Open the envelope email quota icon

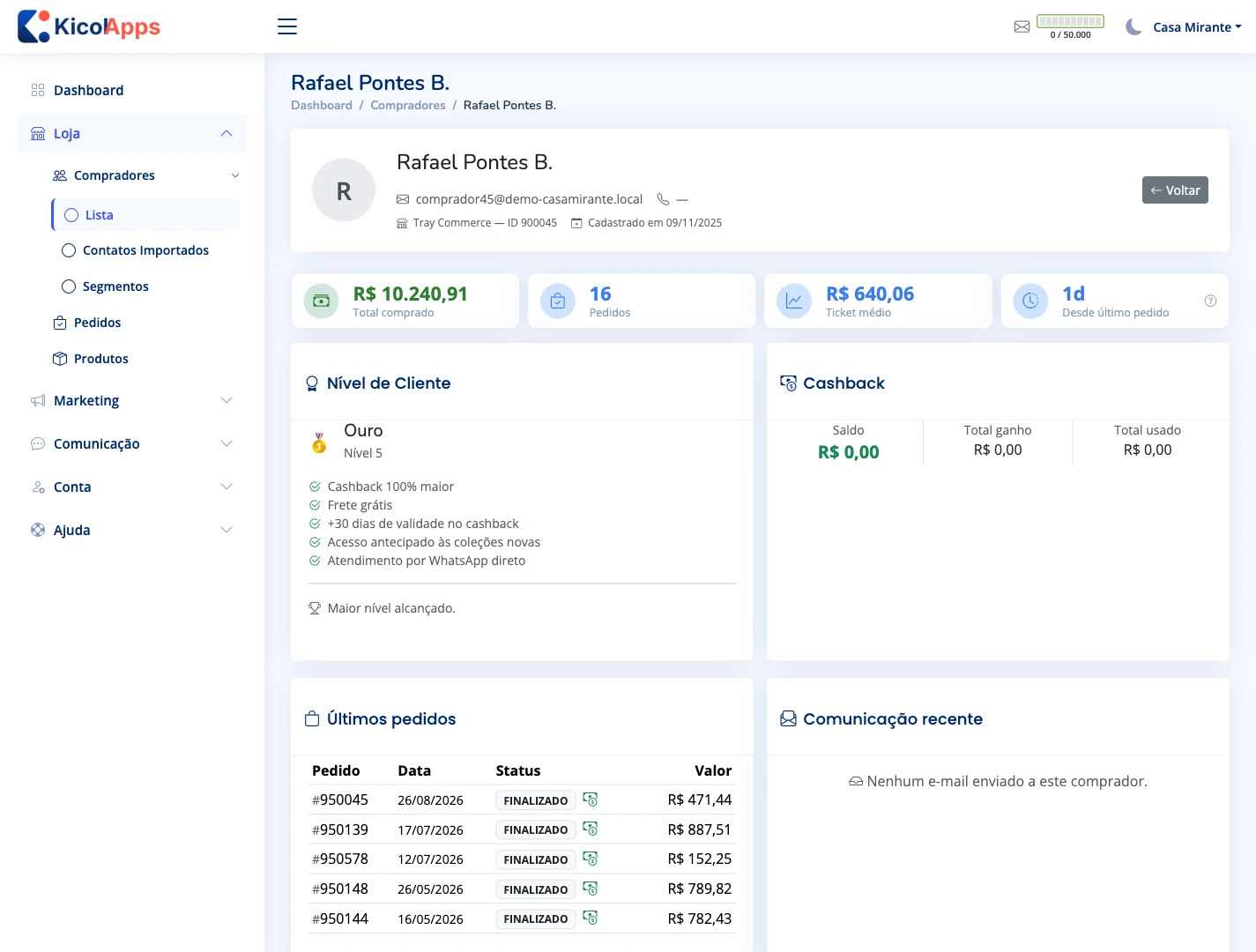pyautogui.click(x=1022, y=26)
